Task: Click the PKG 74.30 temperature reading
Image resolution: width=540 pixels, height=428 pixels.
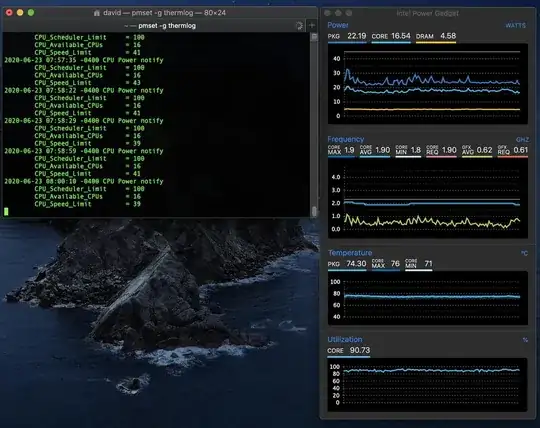Action: pos(347,264)
